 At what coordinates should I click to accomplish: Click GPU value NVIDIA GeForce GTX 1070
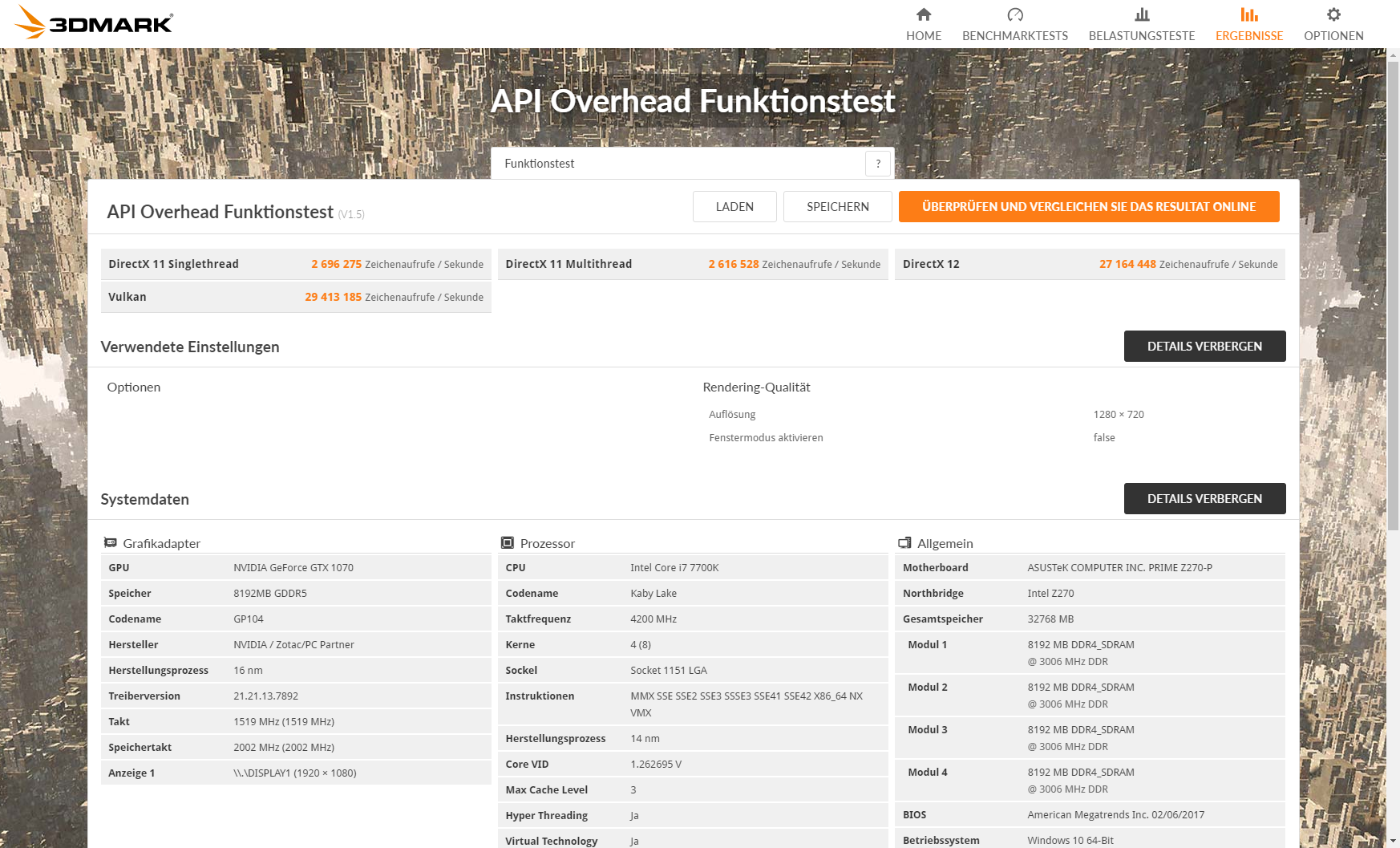293,568
